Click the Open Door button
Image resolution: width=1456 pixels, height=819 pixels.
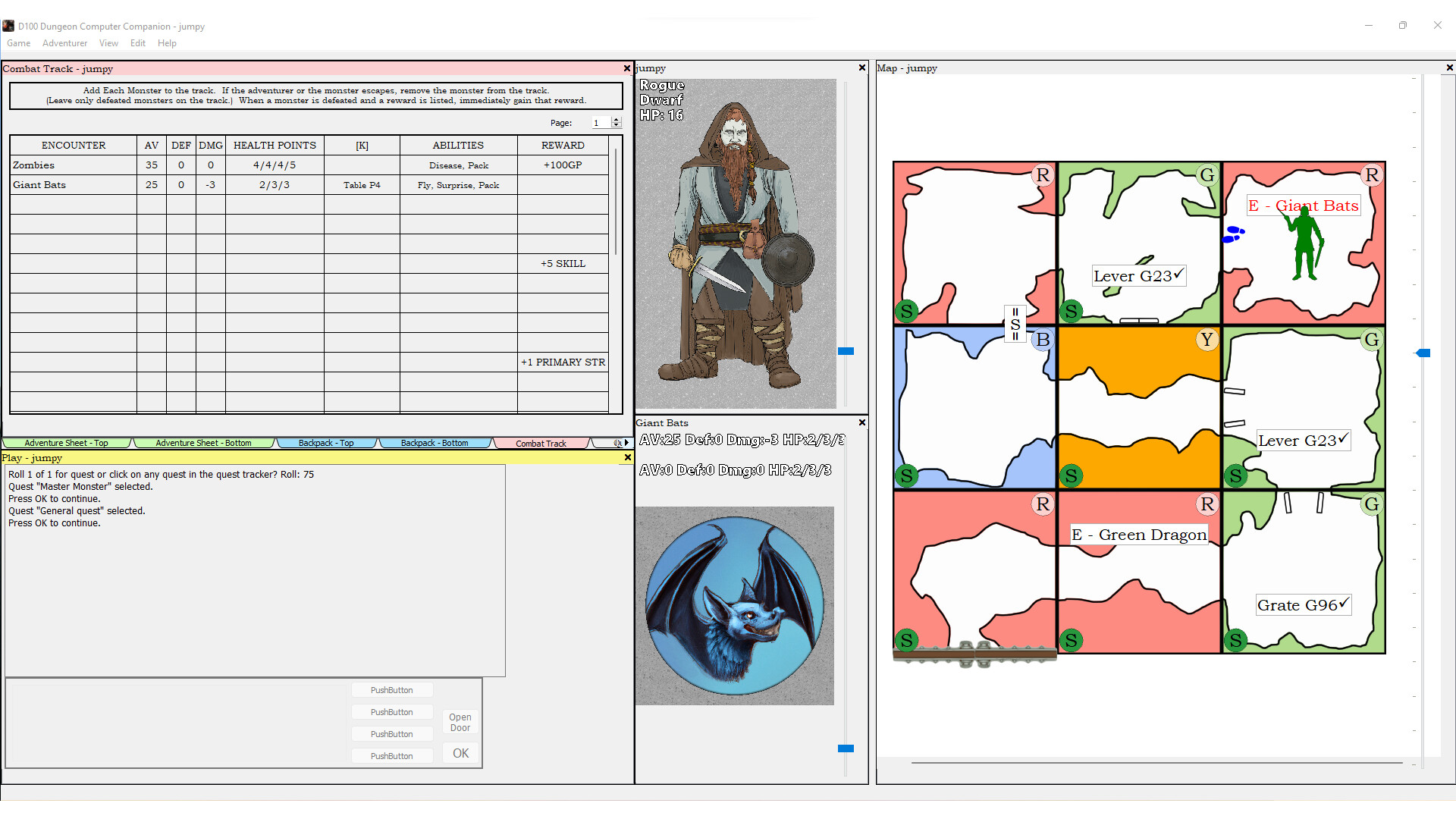point(460,721)
